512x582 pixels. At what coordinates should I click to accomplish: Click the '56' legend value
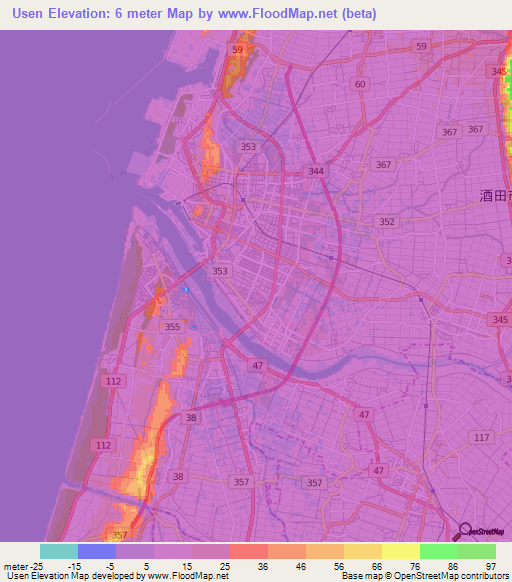(x=339, y=567)
